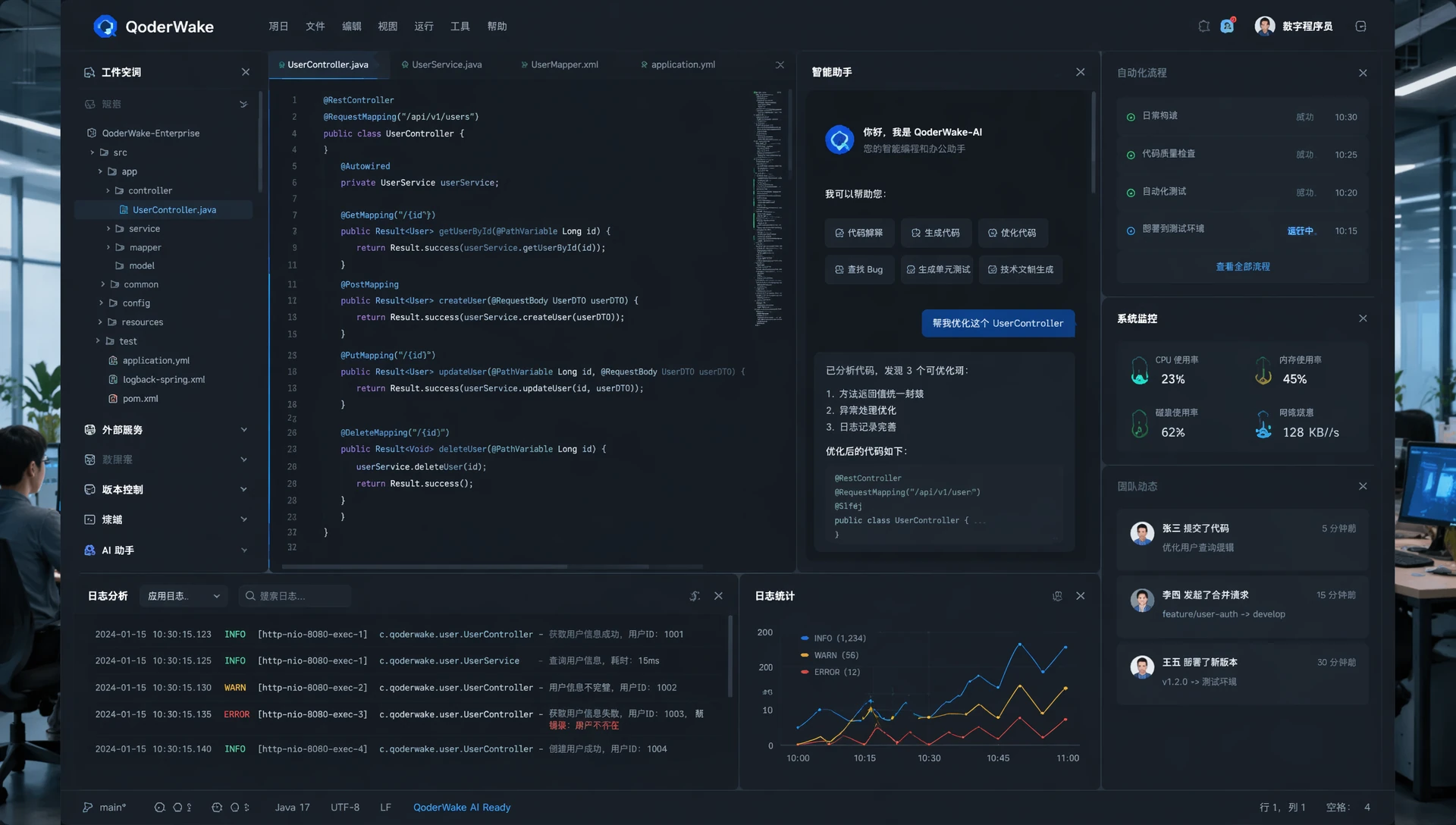Screen dimensions: 1456x825
Task: Click the QoderWake logo icon
Action: (105, 27)
